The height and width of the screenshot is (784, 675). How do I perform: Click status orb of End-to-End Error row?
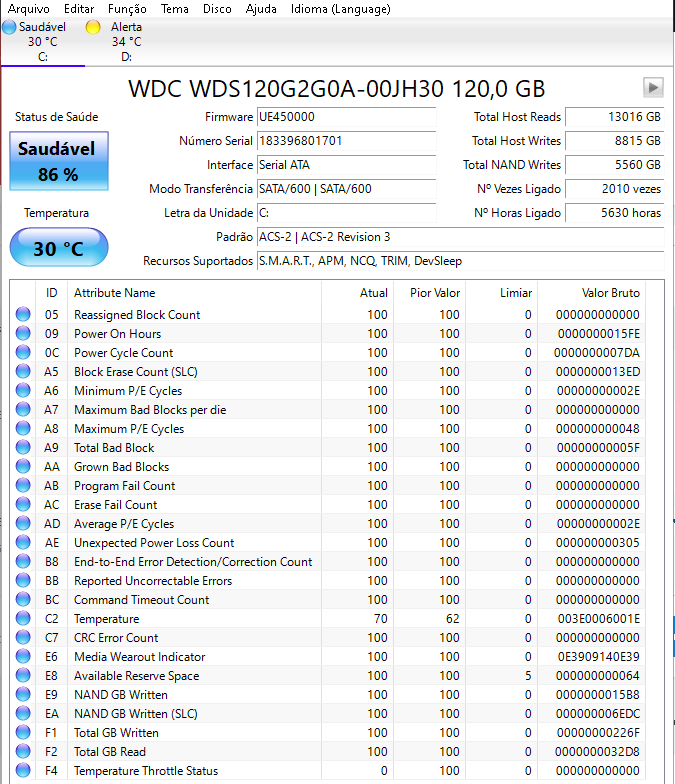click(23, 561)
